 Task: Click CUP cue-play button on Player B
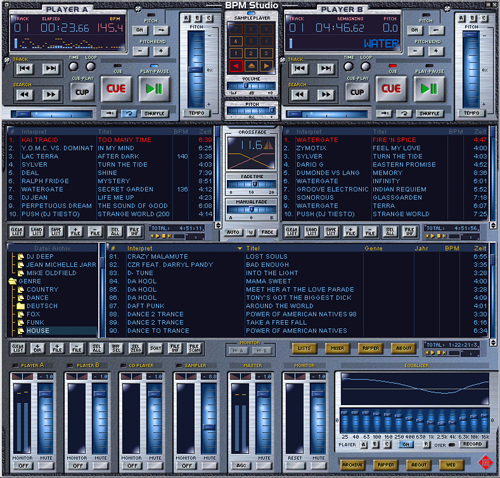coord(357,92)
